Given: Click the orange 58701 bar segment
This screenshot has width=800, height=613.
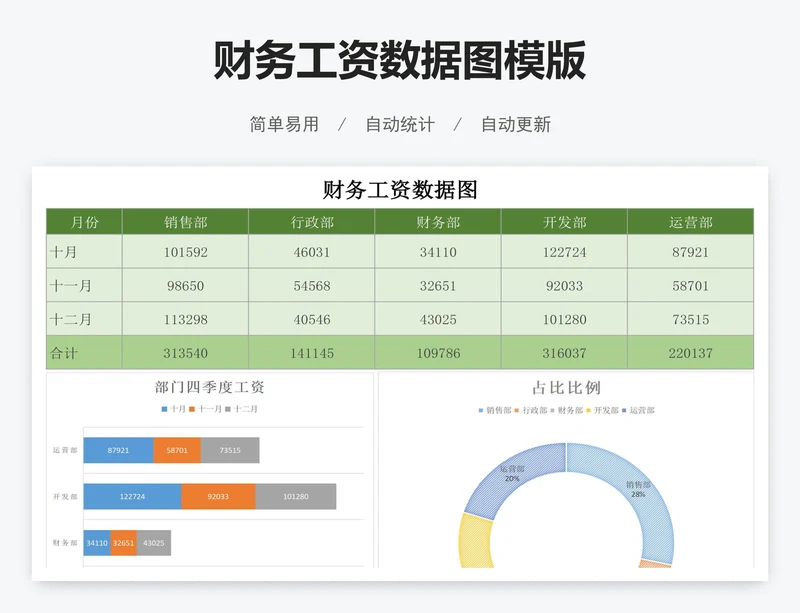Looking at the screenshot, I should click(177, 450).
